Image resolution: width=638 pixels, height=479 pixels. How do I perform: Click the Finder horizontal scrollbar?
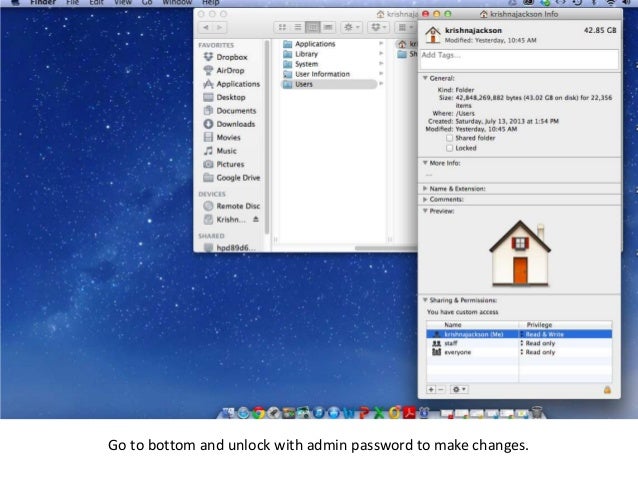tap(386, 248)
